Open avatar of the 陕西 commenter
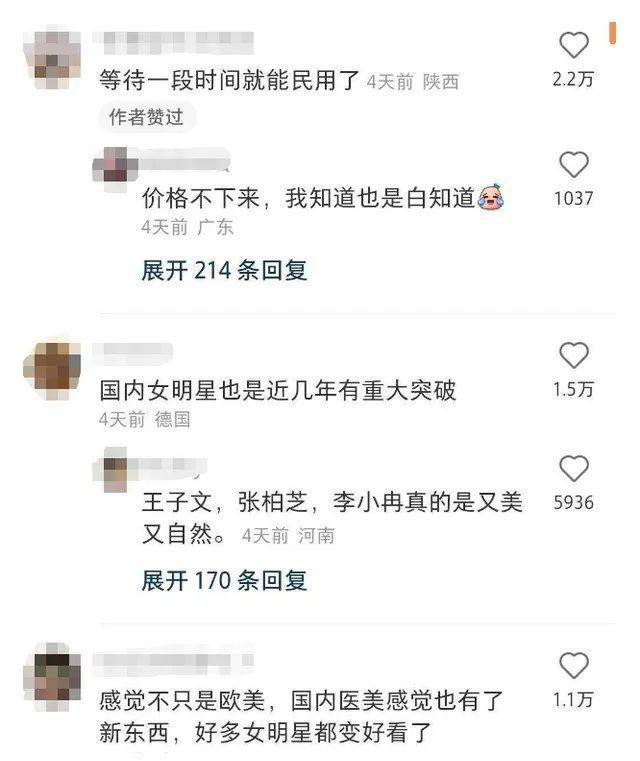 pyautogui.click(x=53, y=59)
